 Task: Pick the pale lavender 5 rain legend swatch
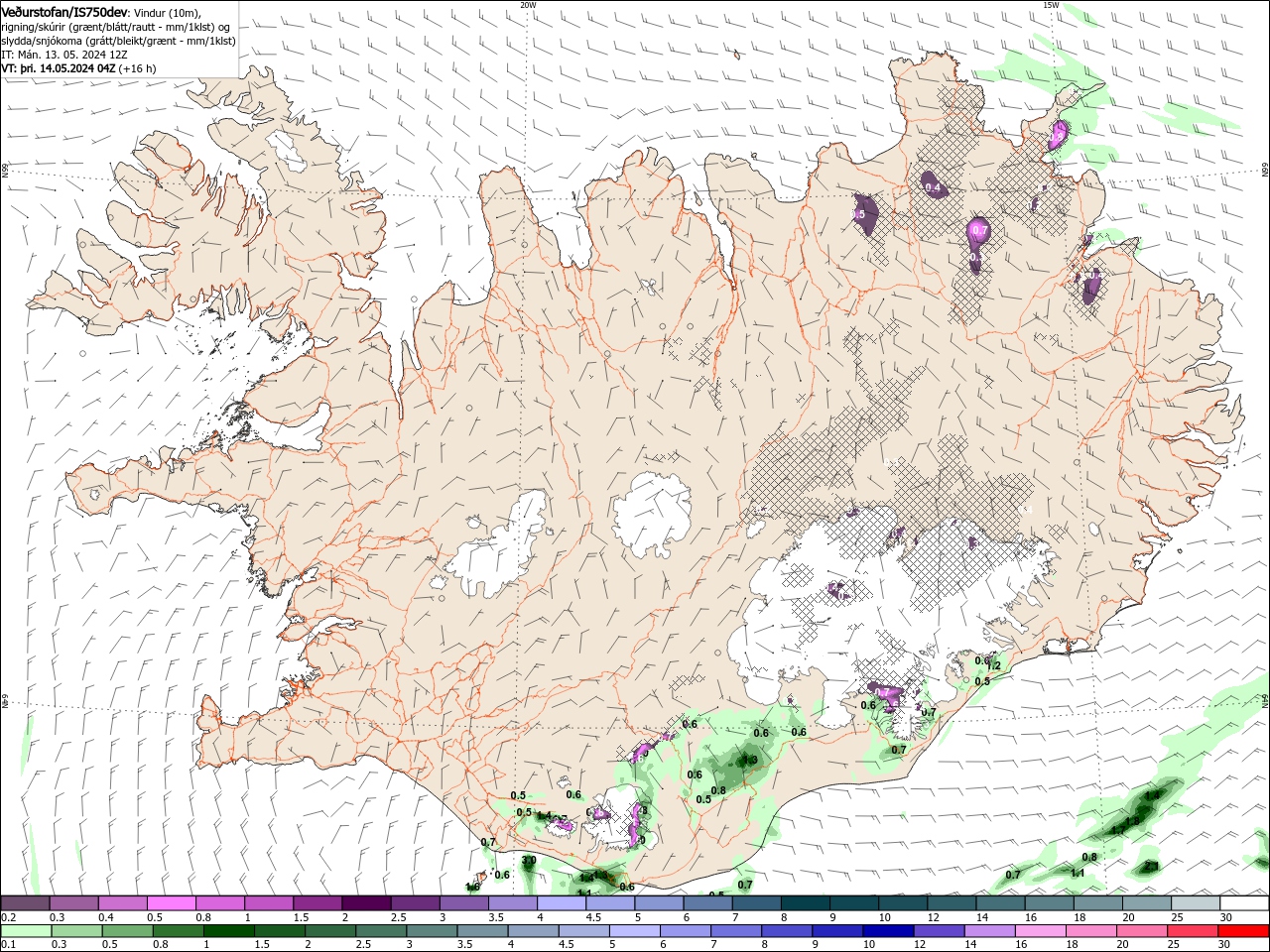point(635,930)
